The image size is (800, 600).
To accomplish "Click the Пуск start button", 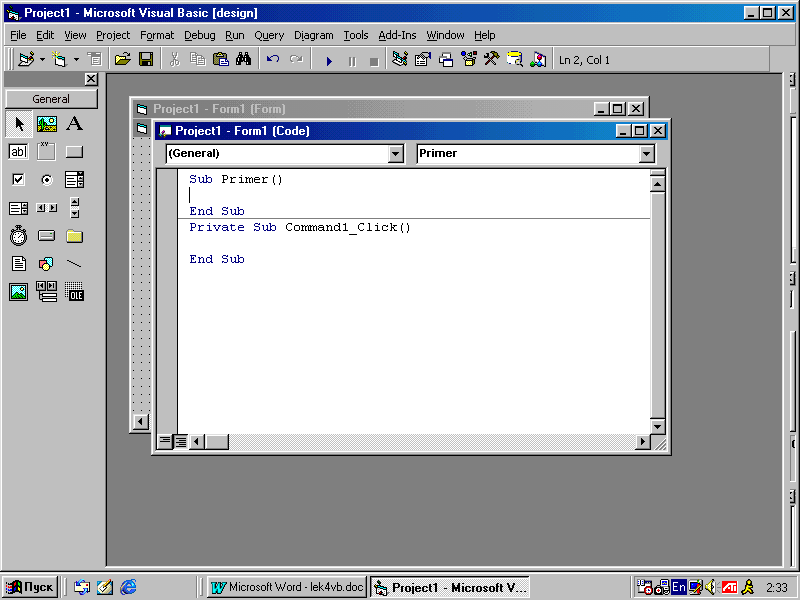I will [30, 587].
